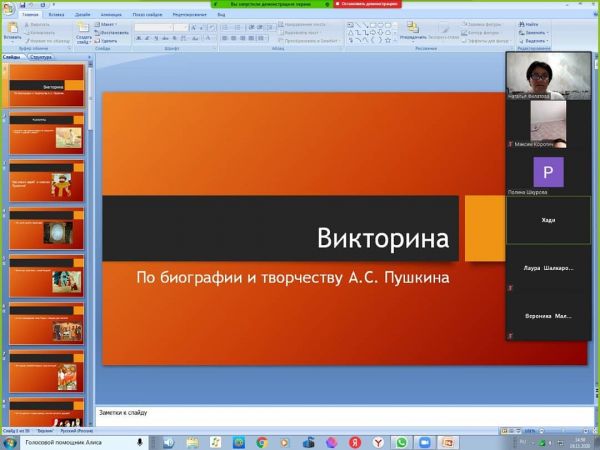Select the second slide thumbnail

pyautogui.click(x=46, y=133)
